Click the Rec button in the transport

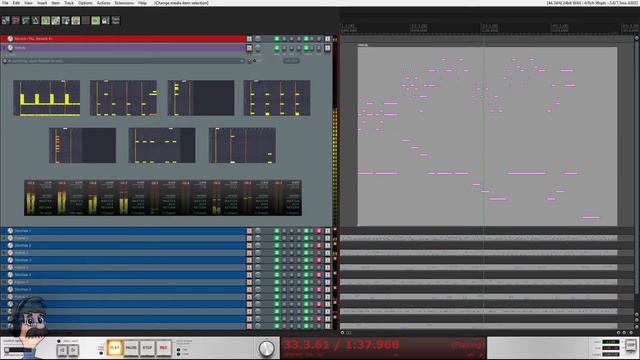tap(163, 348)
